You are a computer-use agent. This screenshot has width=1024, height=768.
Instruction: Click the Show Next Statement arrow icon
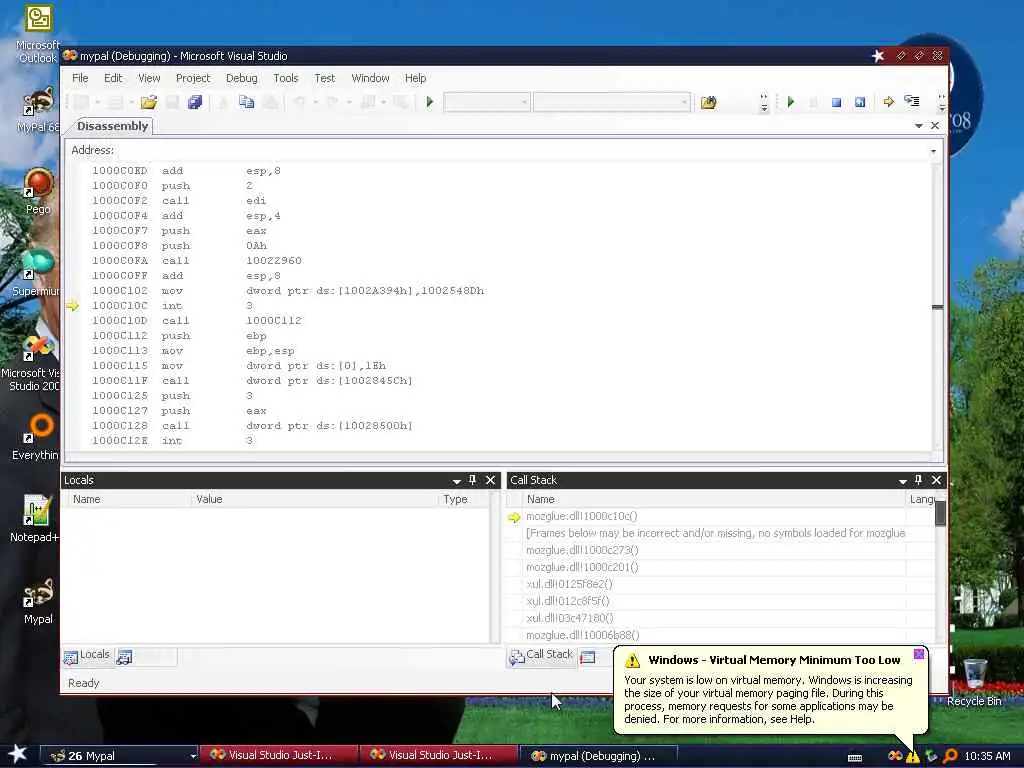pyautogui.click(x=888, y=102)
